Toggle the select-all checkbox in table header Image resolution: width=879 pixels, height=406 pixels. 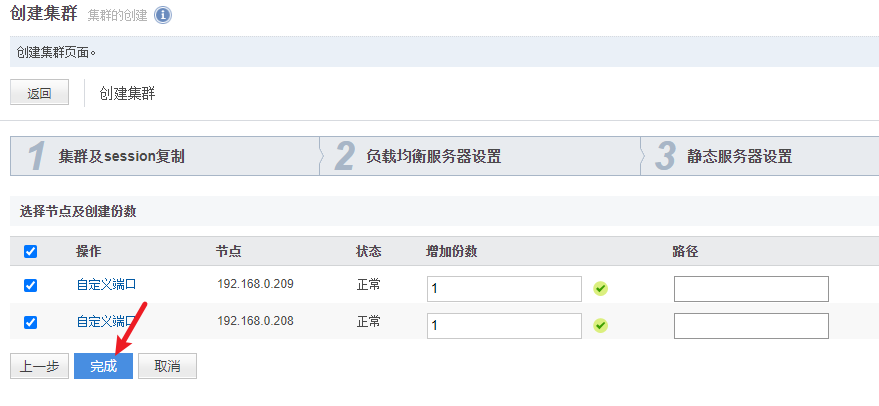[x=30, y=251]
